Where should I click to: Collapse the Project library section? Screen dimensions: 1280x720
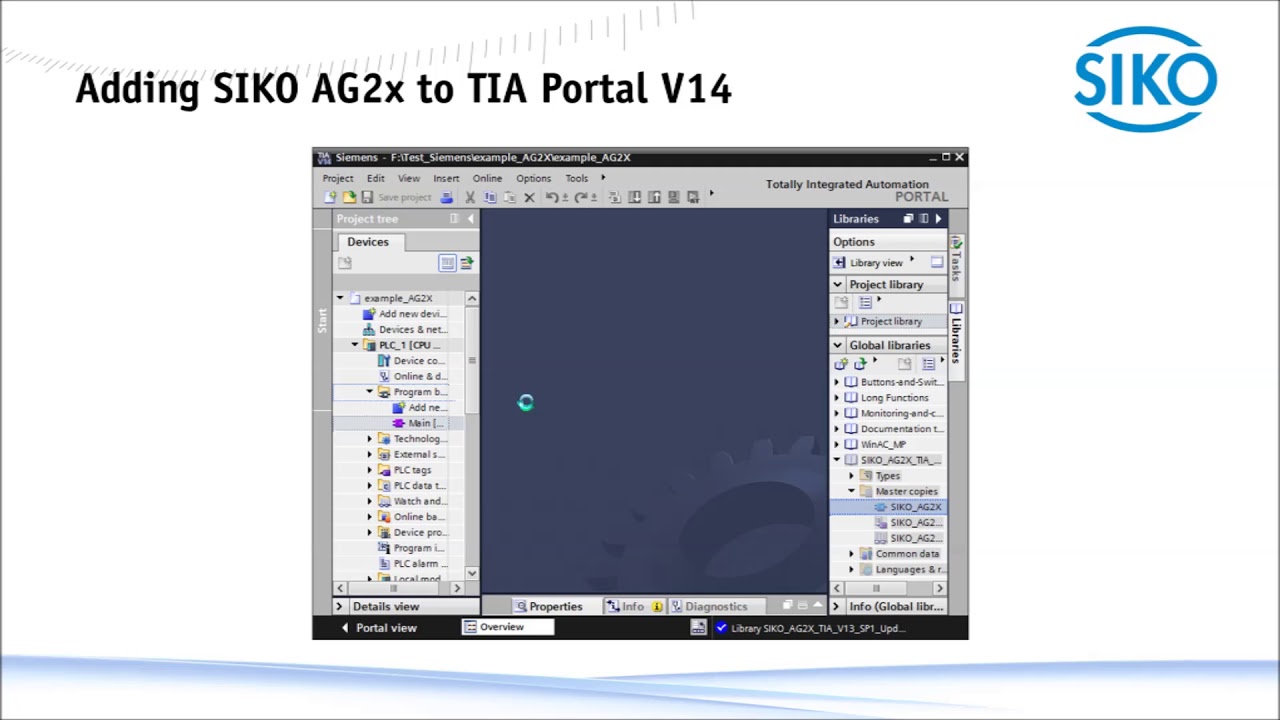pos(838,284)
